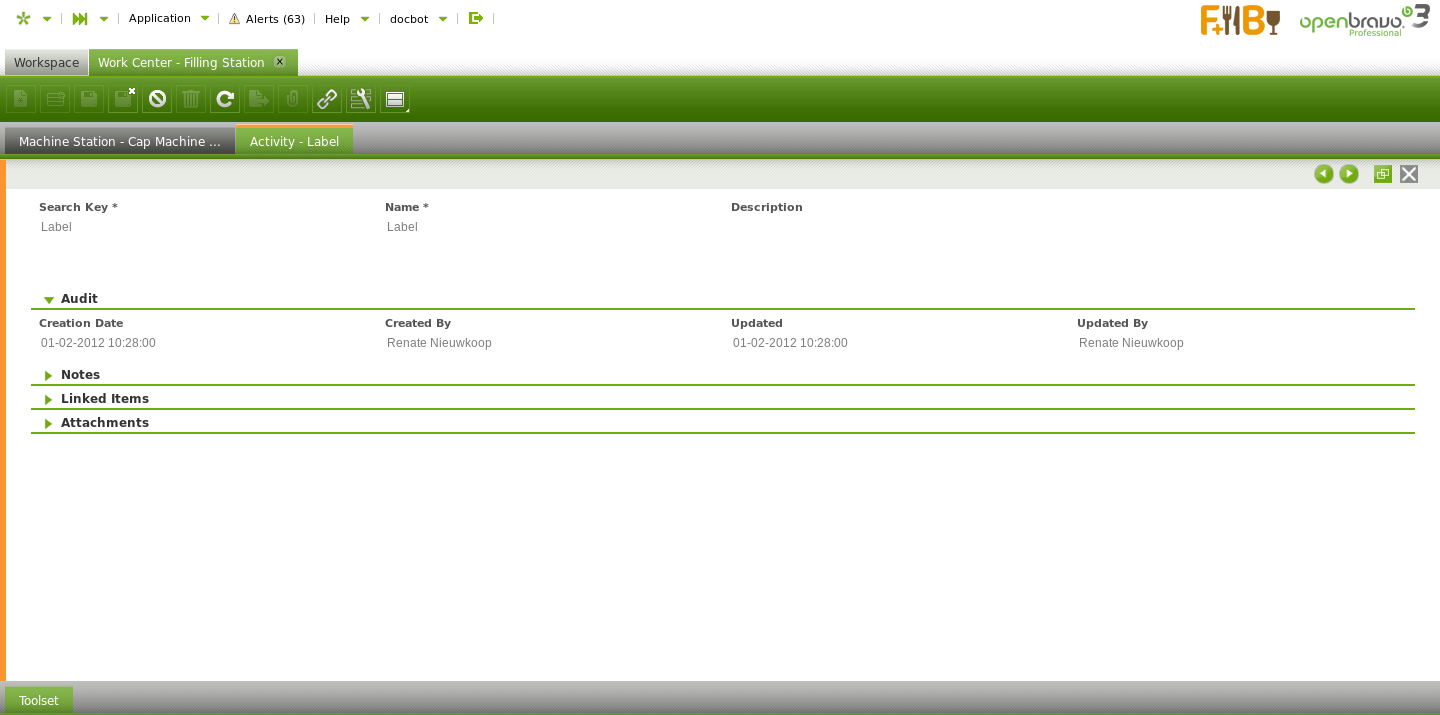Open the Help menu

[346, 19]
